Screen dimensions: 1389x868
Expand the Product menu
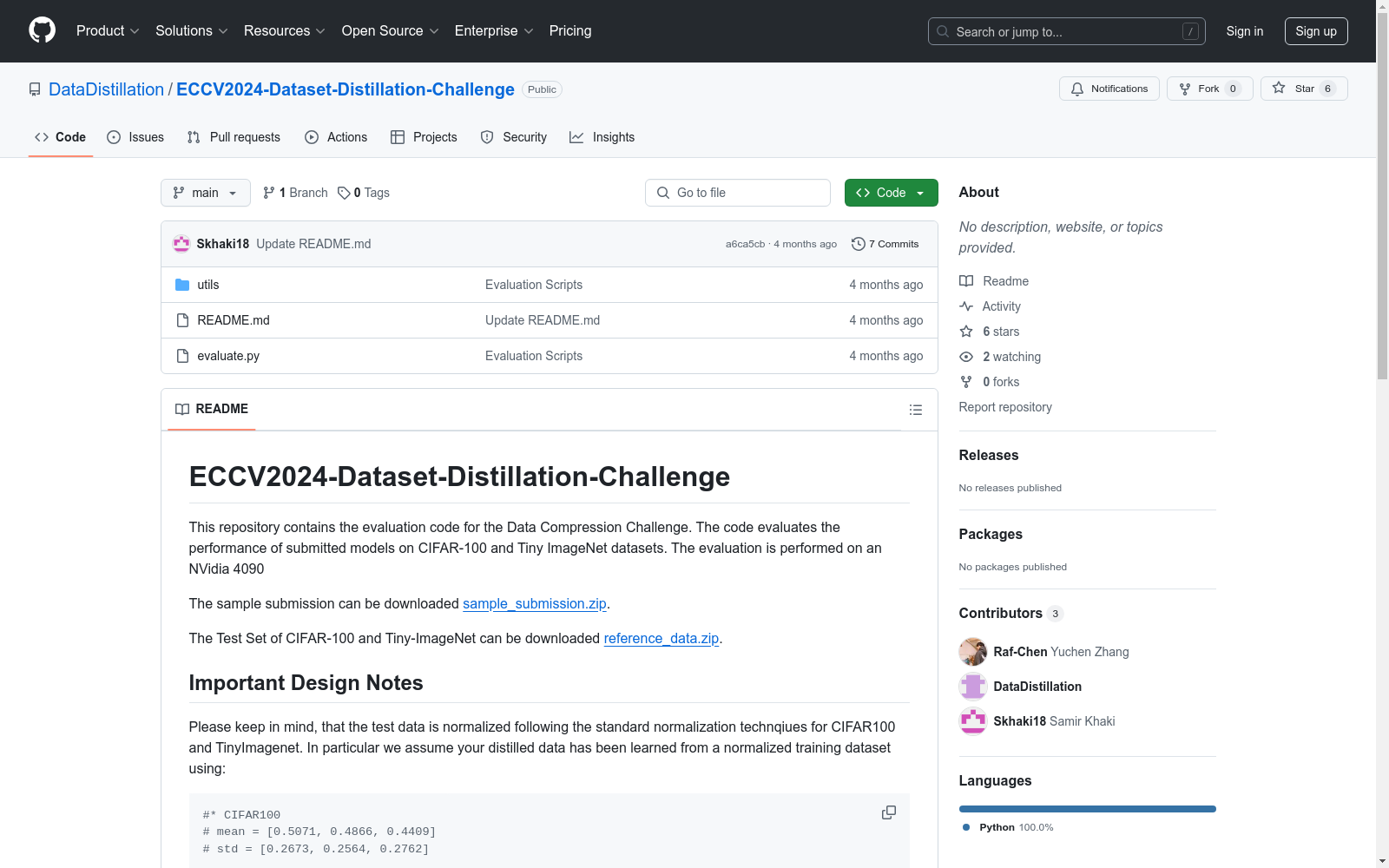108,30
